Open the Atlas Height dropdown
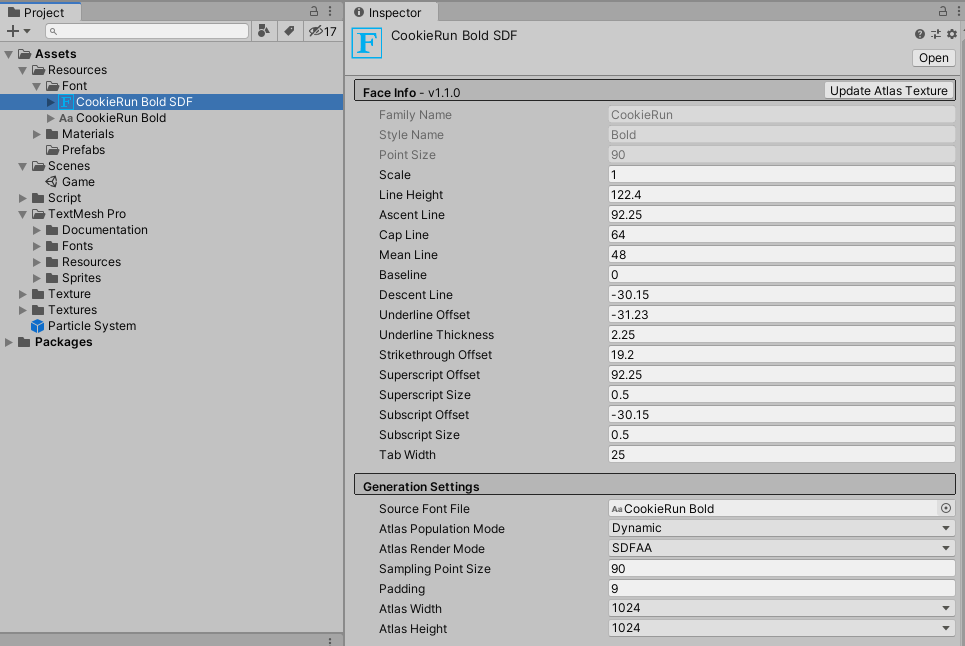The image size is (965, 646). tap(782, 628)
